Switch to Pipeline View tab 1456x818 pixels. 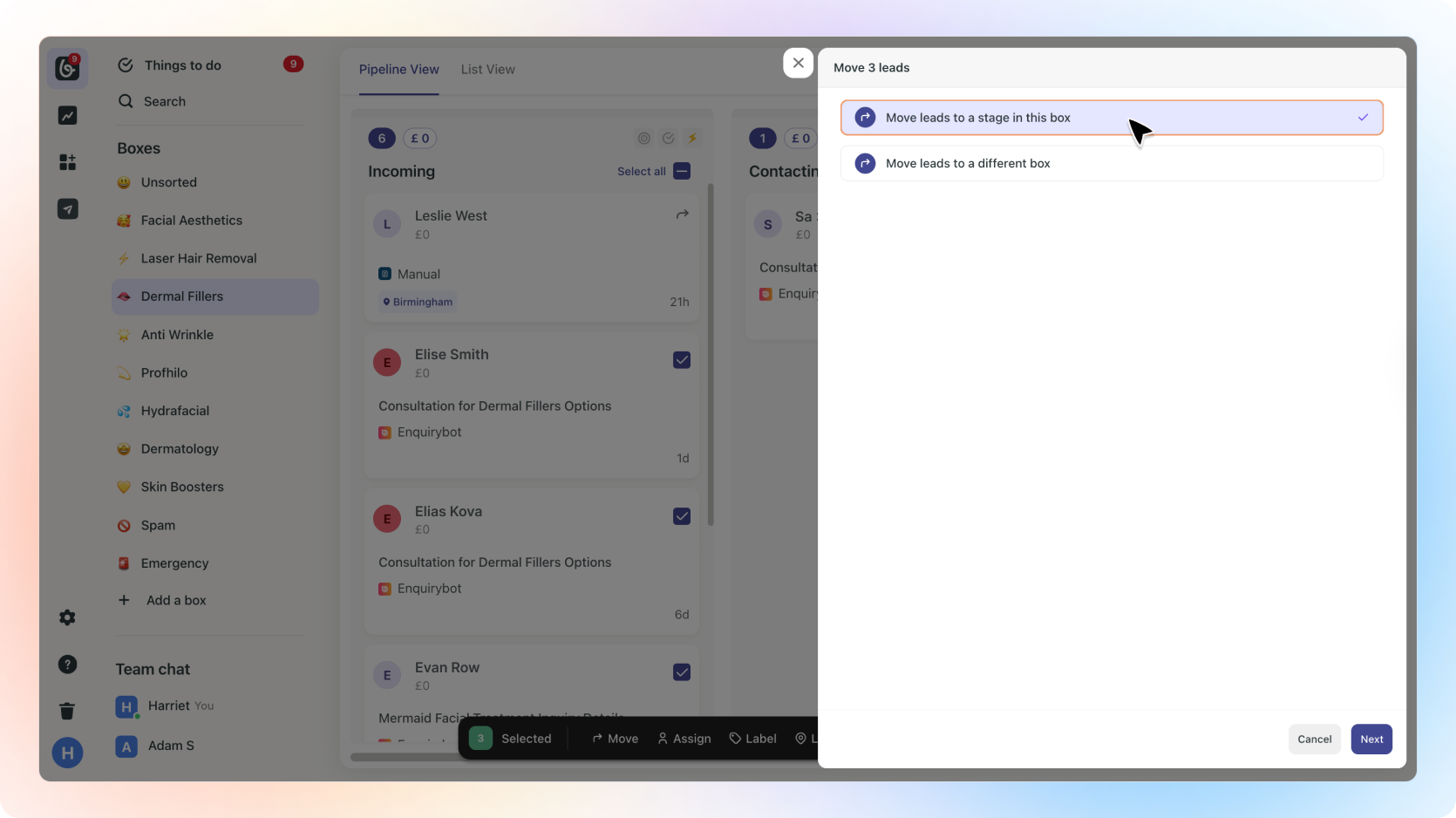click(399, 70)
